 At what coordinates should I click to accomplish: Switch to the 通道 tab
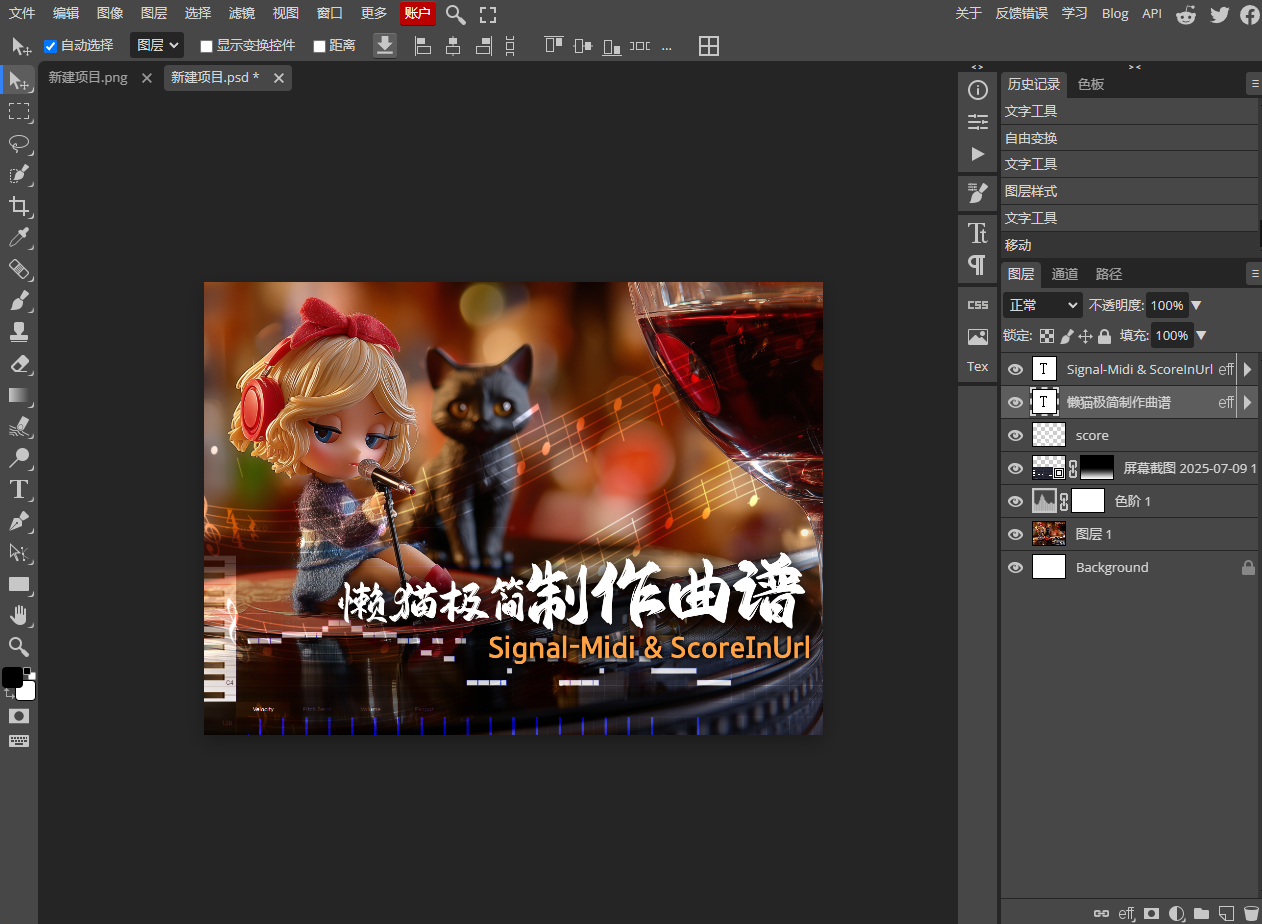1065,274
